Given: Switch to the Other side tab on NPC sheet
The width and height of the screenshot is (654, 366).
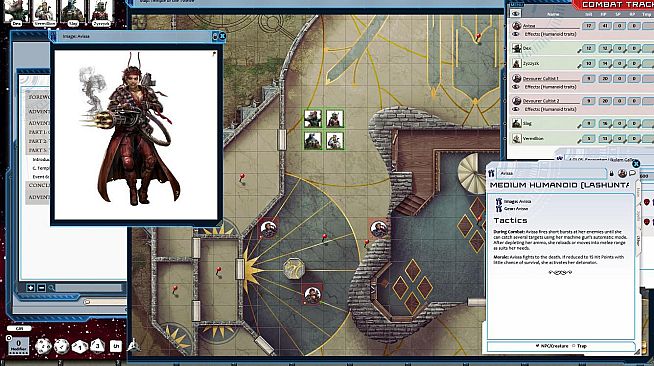Looking at the screenshot, I should coord(638,242).
